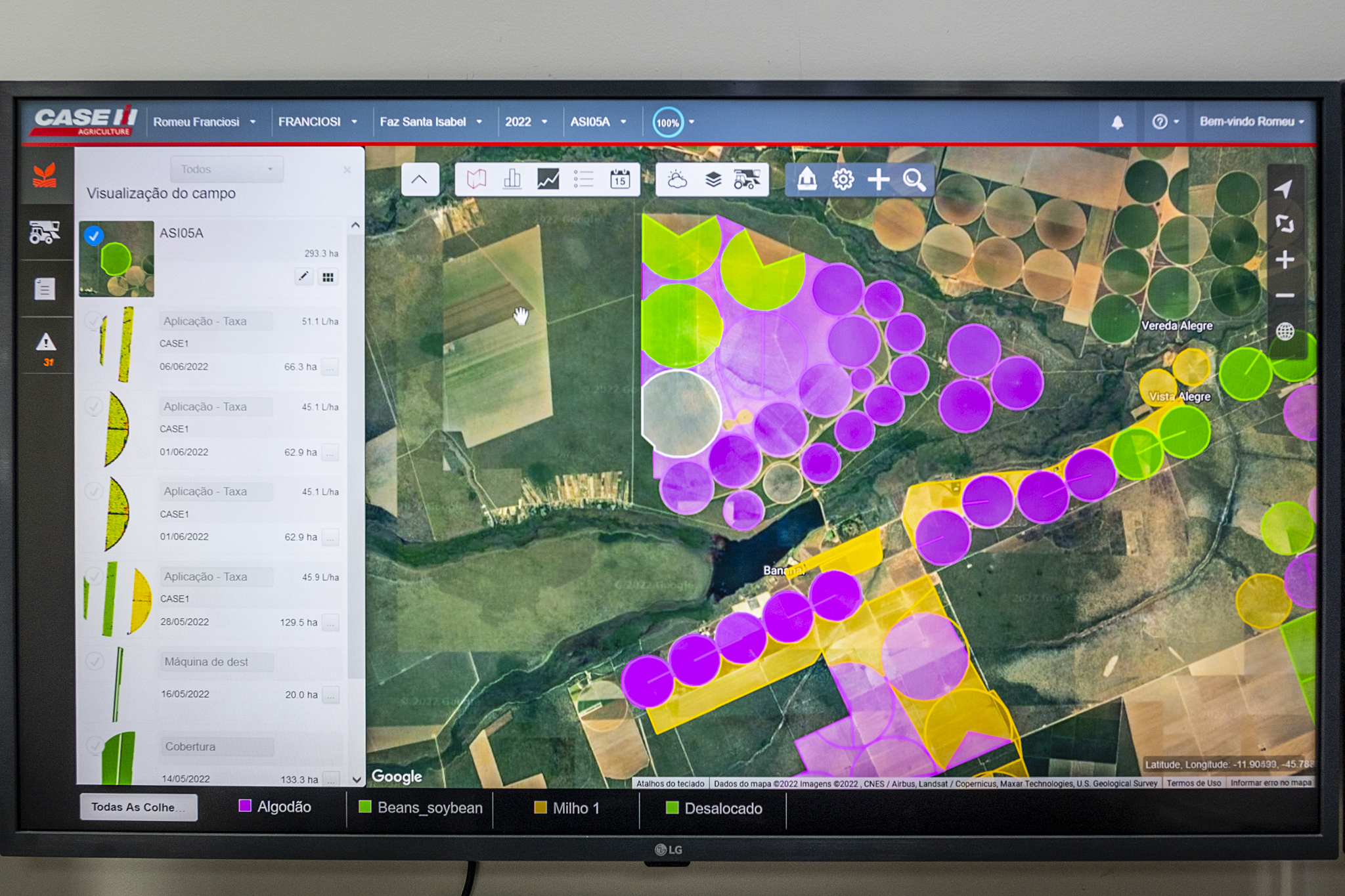Open the Todos filter dropdown

click(227, 169)
